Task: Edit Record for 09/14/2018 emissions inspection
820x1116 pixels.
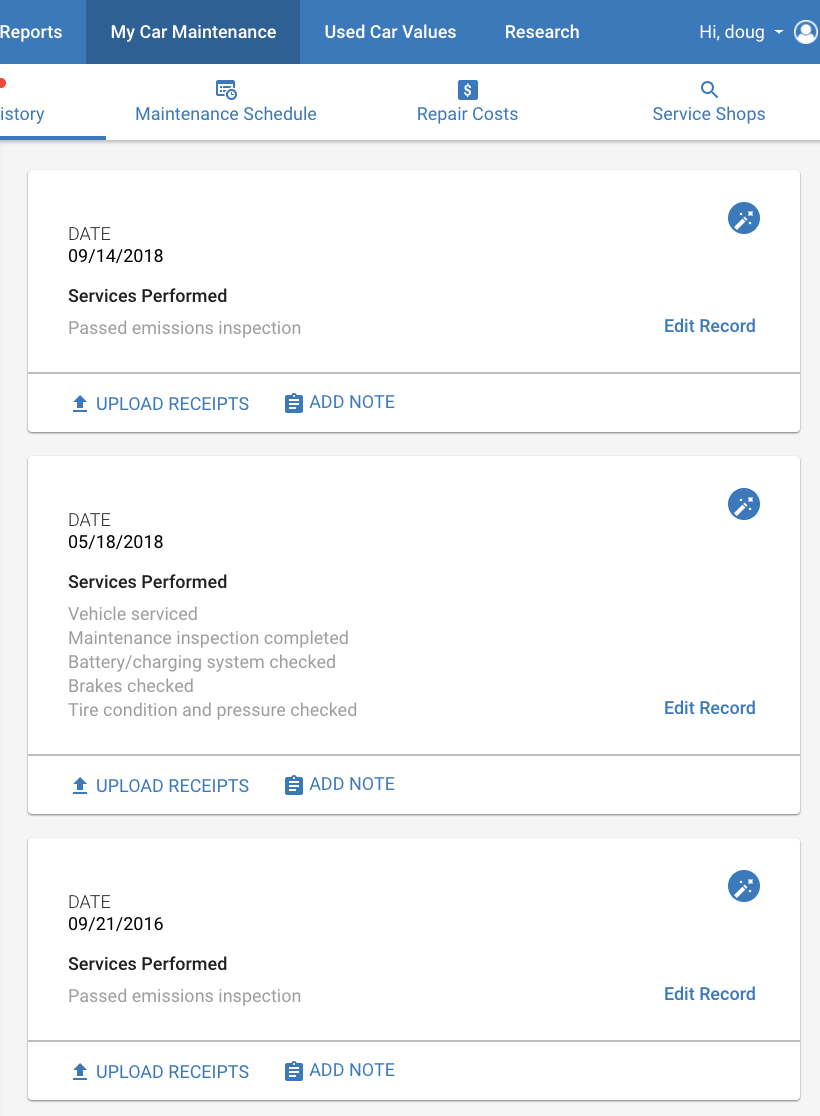Action: pyautogui.click(x=710, y=326)
